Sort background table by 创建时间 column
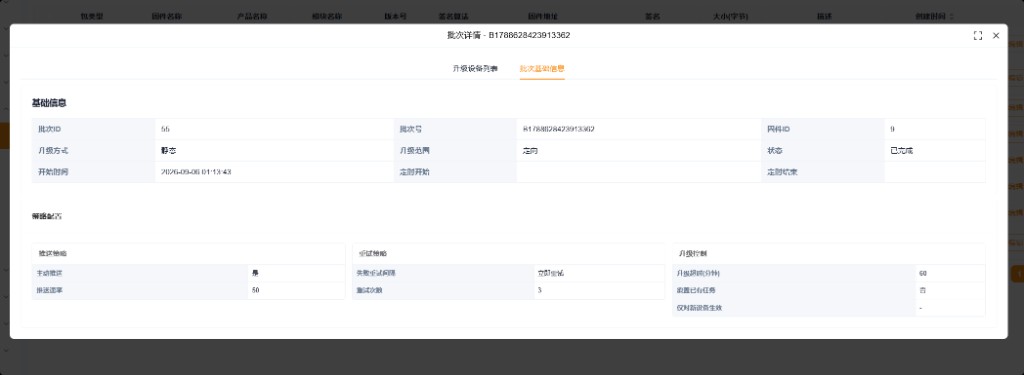The height and width of the screenshot is (375, 1024). pos(953,16)
